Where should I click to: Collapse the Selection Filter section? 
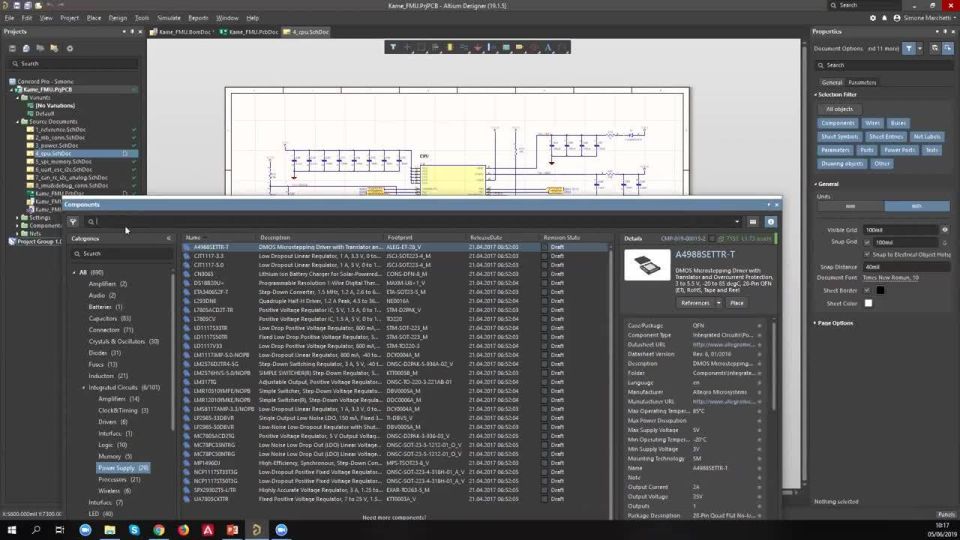tap(816, 95)
